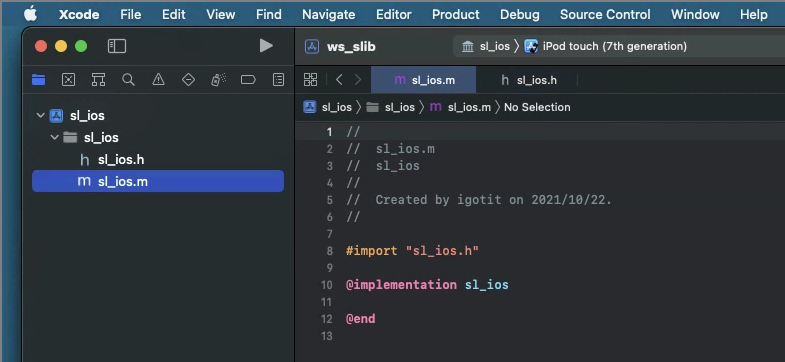785x362 pixels.
Task: Open the Editor menu
Action: [x=394, y=15]
